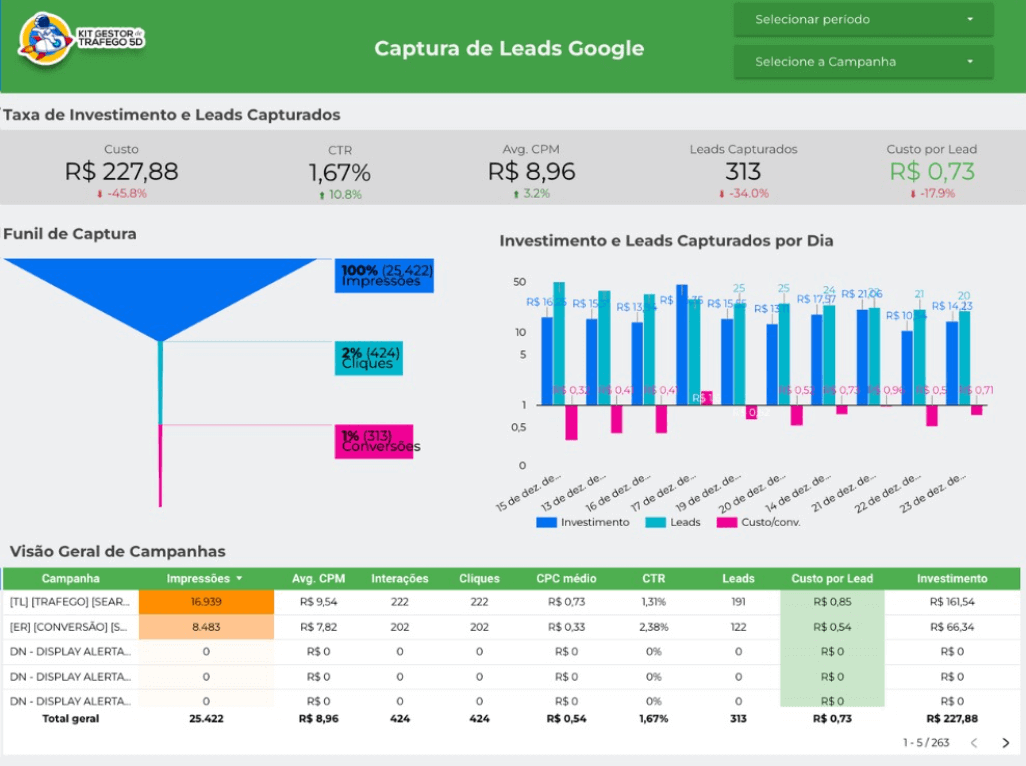Go to previous table page arrow
The image size is (1026, 766).
(x=975, y=743)
